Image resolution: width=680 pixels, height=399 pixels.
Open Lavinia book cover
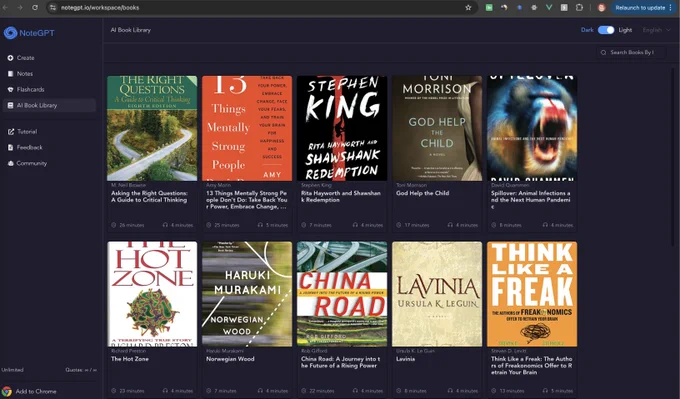(x=437, y=294)
